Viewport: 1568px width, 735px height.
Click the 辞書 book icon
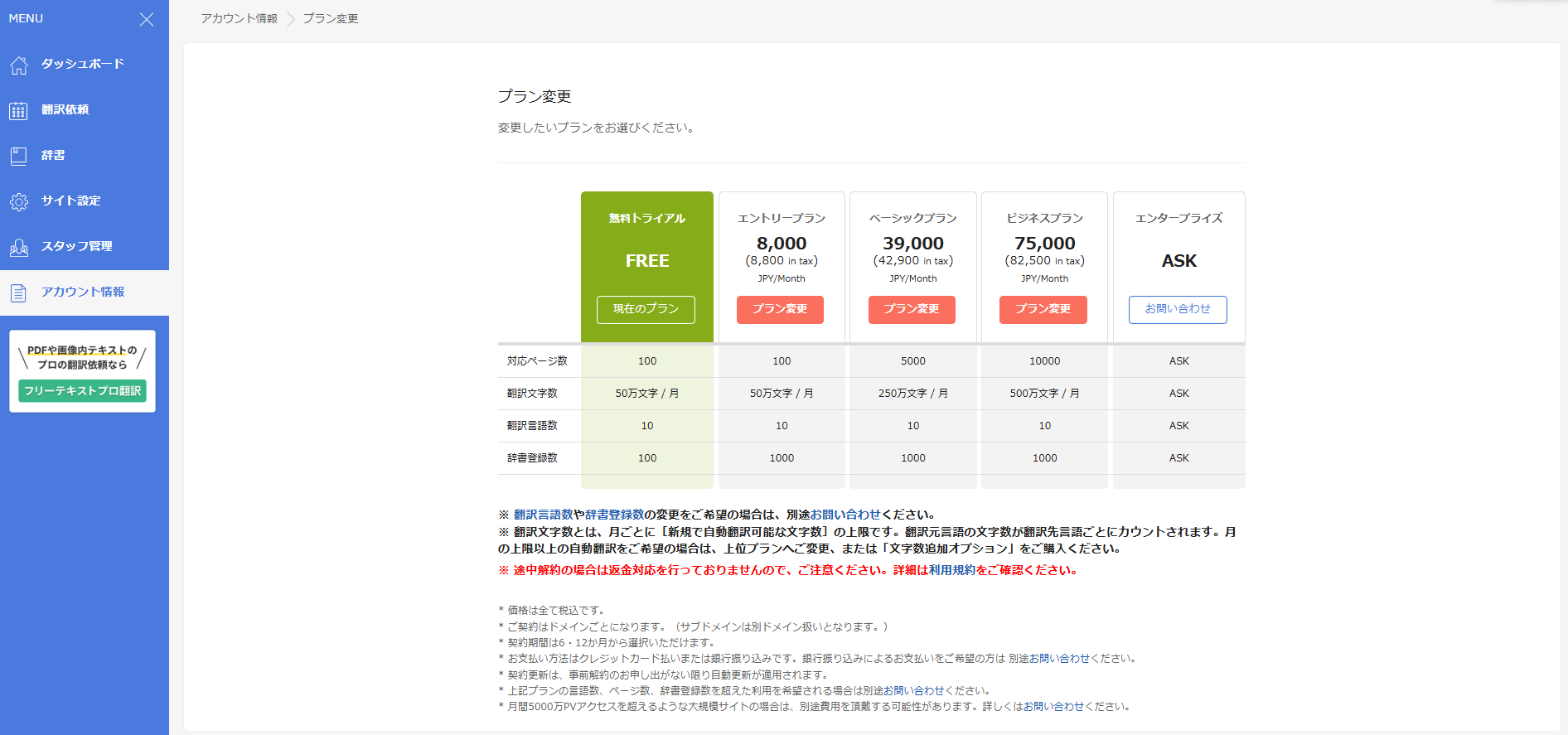[19, 156]
